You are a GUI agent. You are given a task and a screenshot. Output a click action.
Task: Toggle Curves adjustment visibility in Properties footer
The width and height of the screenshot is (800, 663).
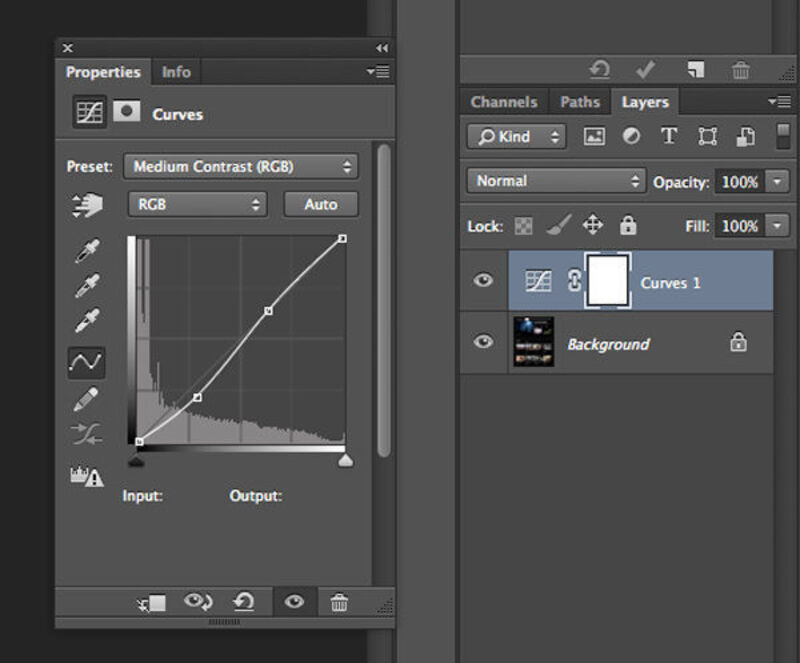click(294, 602)
